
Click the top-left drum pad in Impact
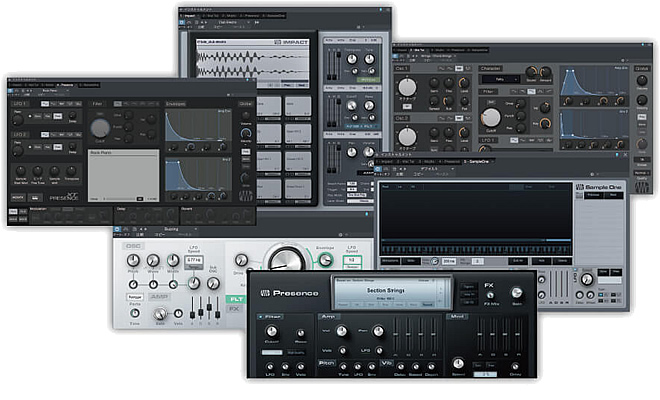(x=269, y=107)
